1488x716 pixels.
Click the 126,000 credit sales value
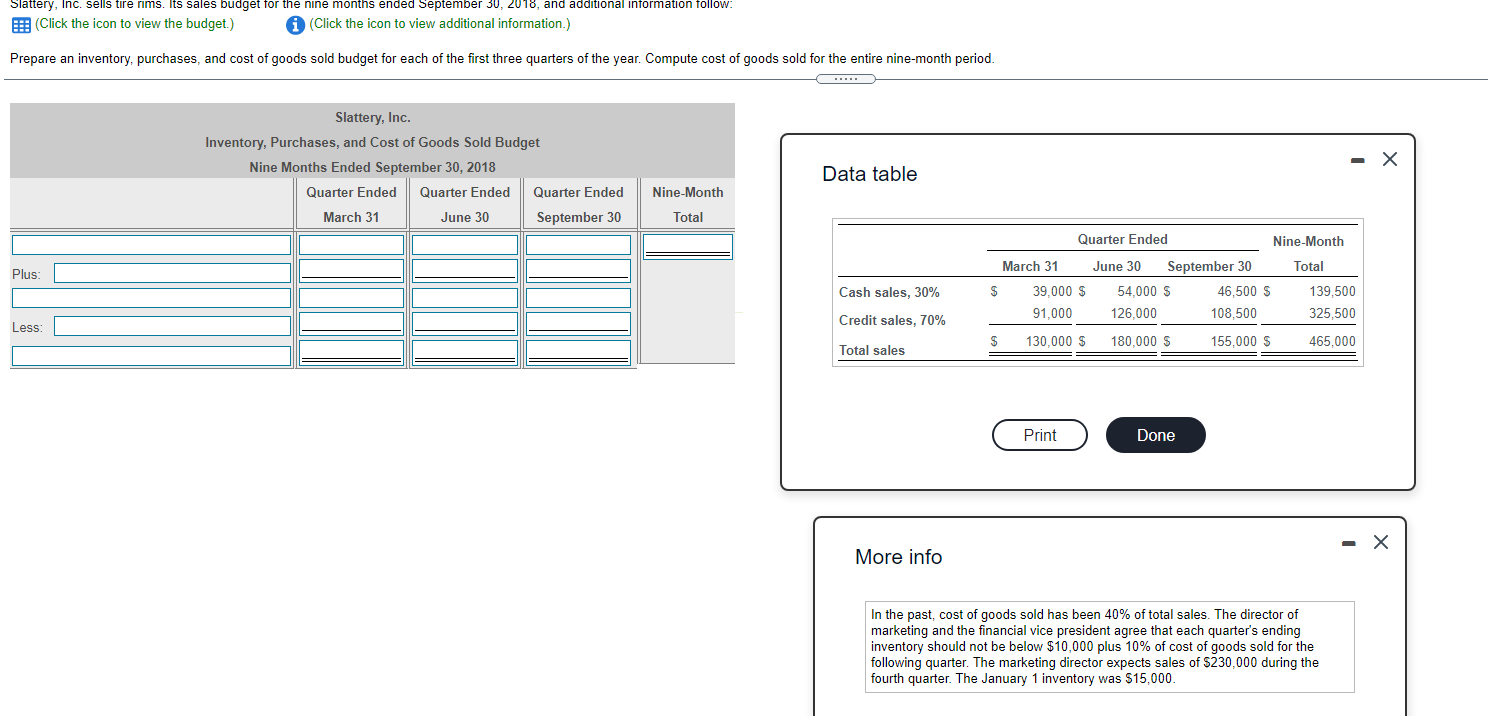pos(1134,313)
